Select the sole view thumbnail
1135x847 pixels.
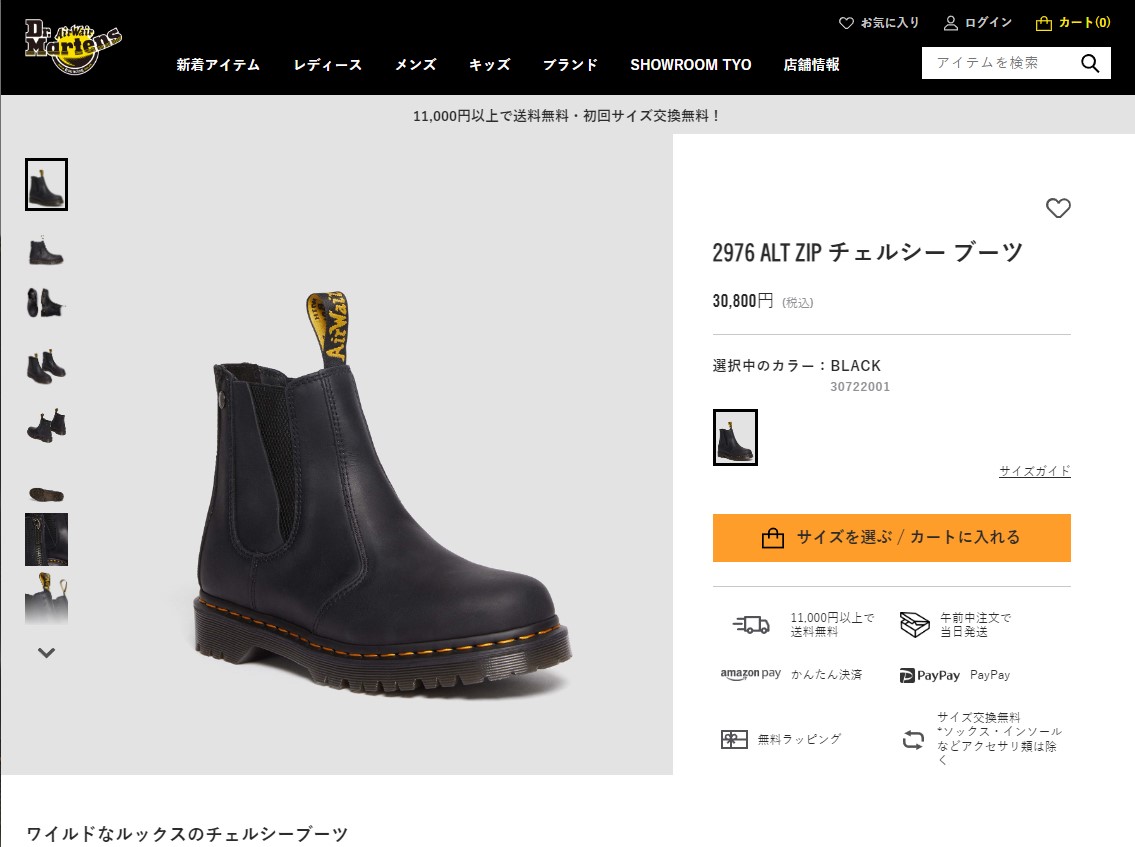pyautogui.click(x=46, y=494)
